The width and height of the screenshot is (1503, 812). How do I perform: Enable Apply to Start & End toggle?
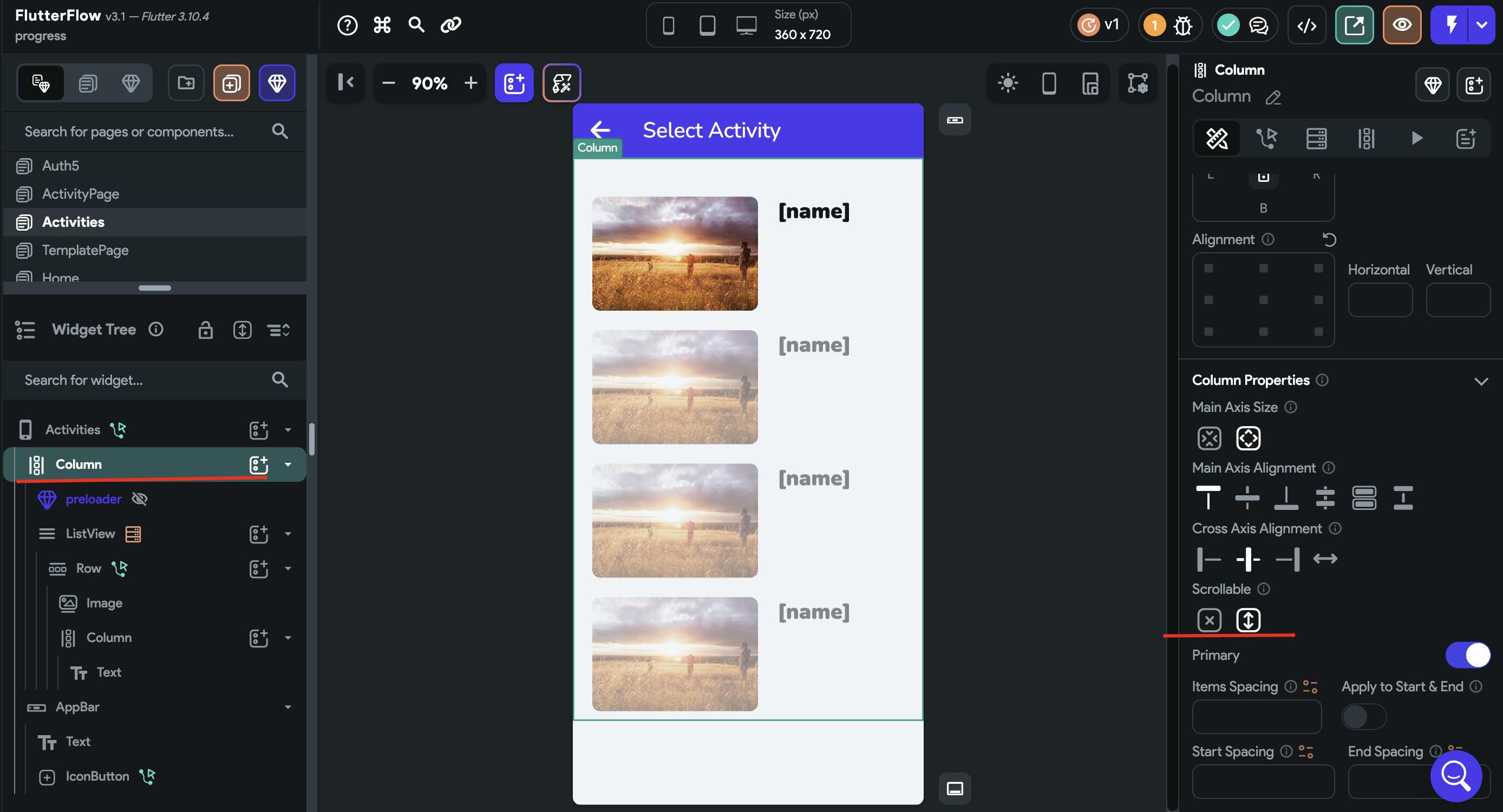click(x=1363, y=716)
